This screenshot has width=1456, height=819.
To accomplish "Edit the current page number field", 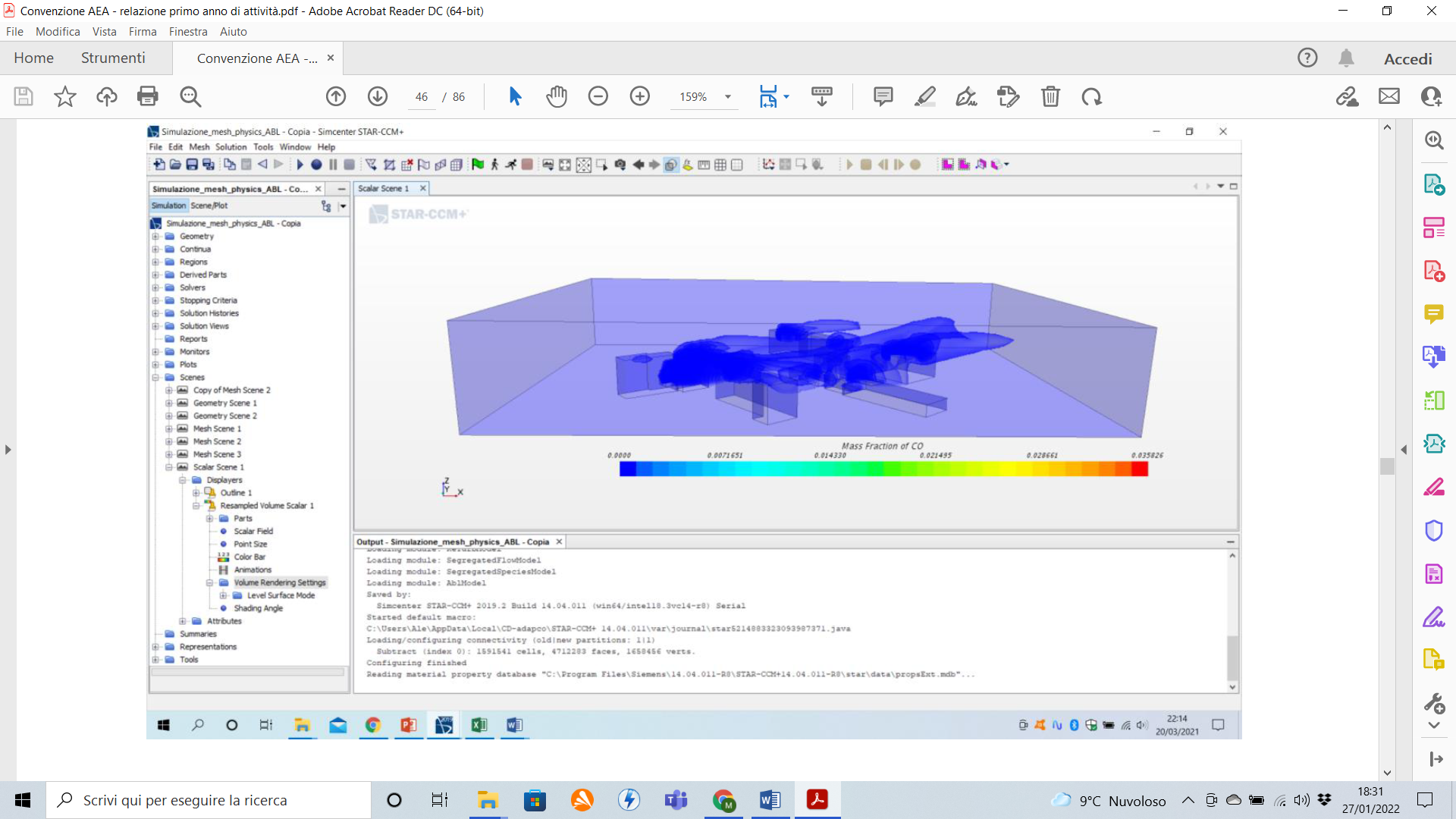I will point(422,97).
